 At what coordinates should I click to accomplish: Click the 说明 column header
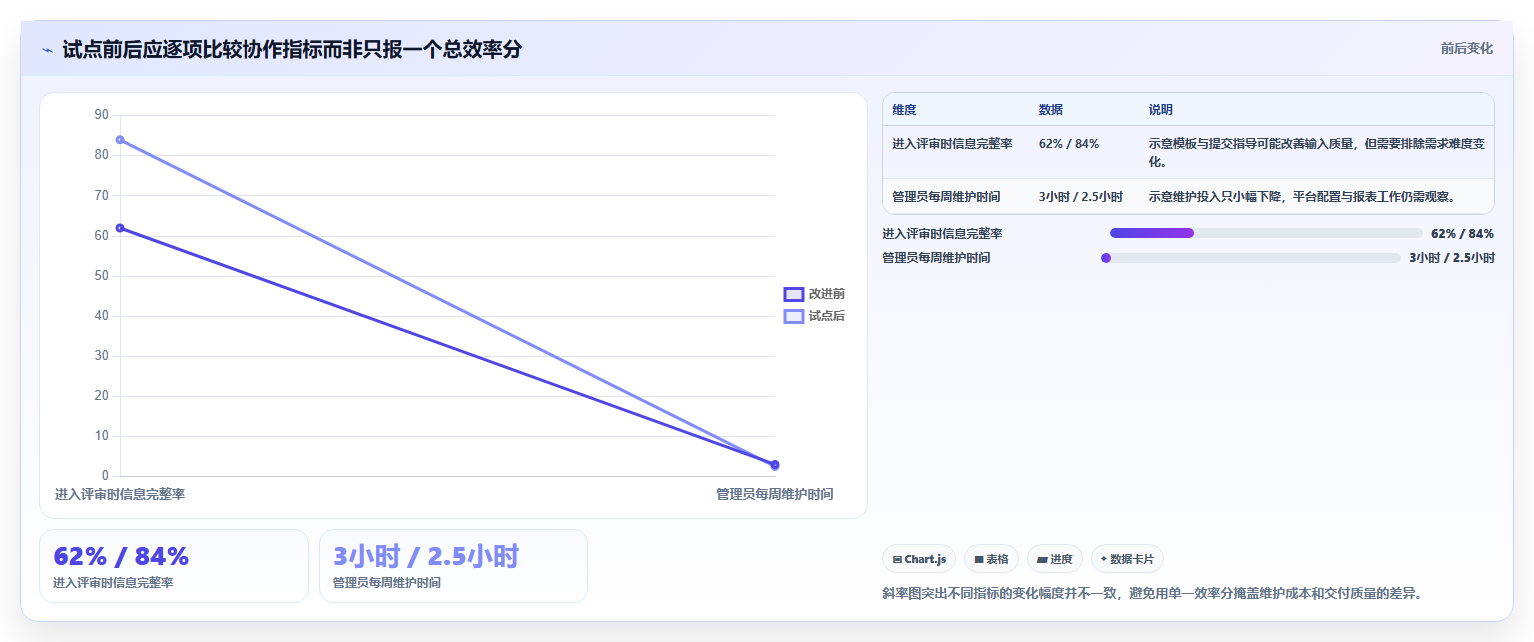point(1161,110)
